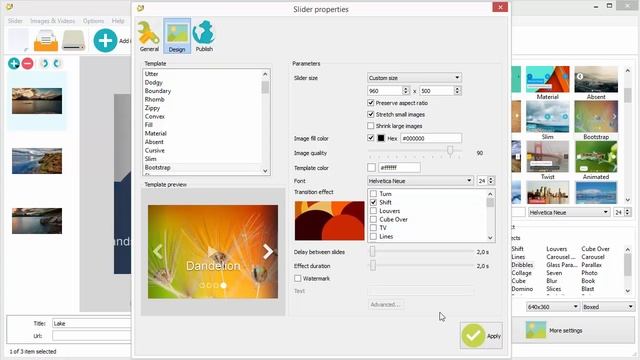Click the next arrow in the template preview
The width and height of the screenshot is (640, 360).
[x=268, y=251]
